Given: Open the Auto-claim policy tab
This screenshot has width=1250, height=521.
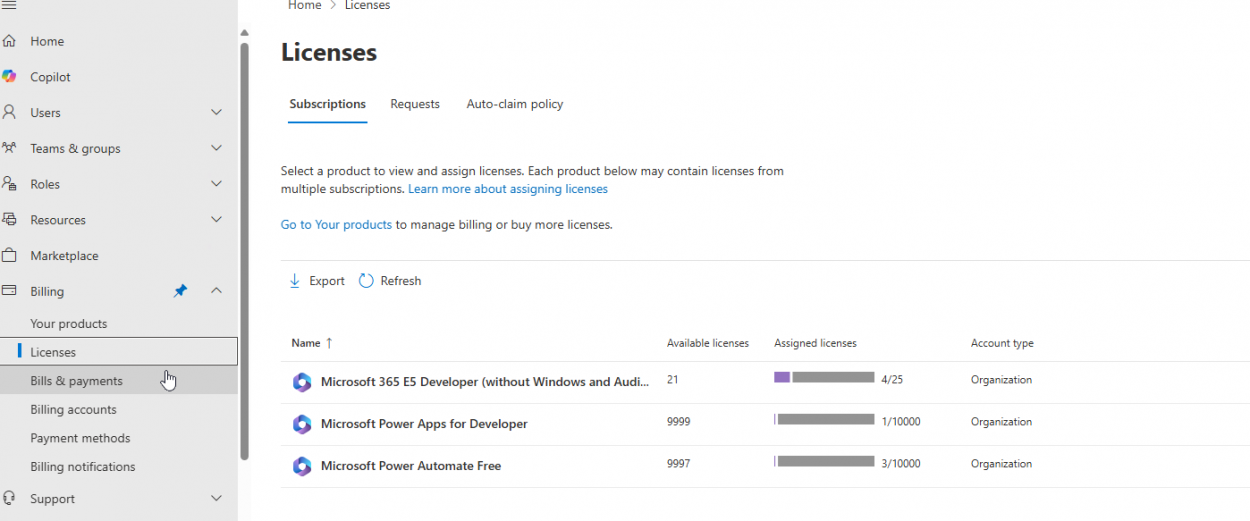Looking at the screenshot, I should (515, 104).
